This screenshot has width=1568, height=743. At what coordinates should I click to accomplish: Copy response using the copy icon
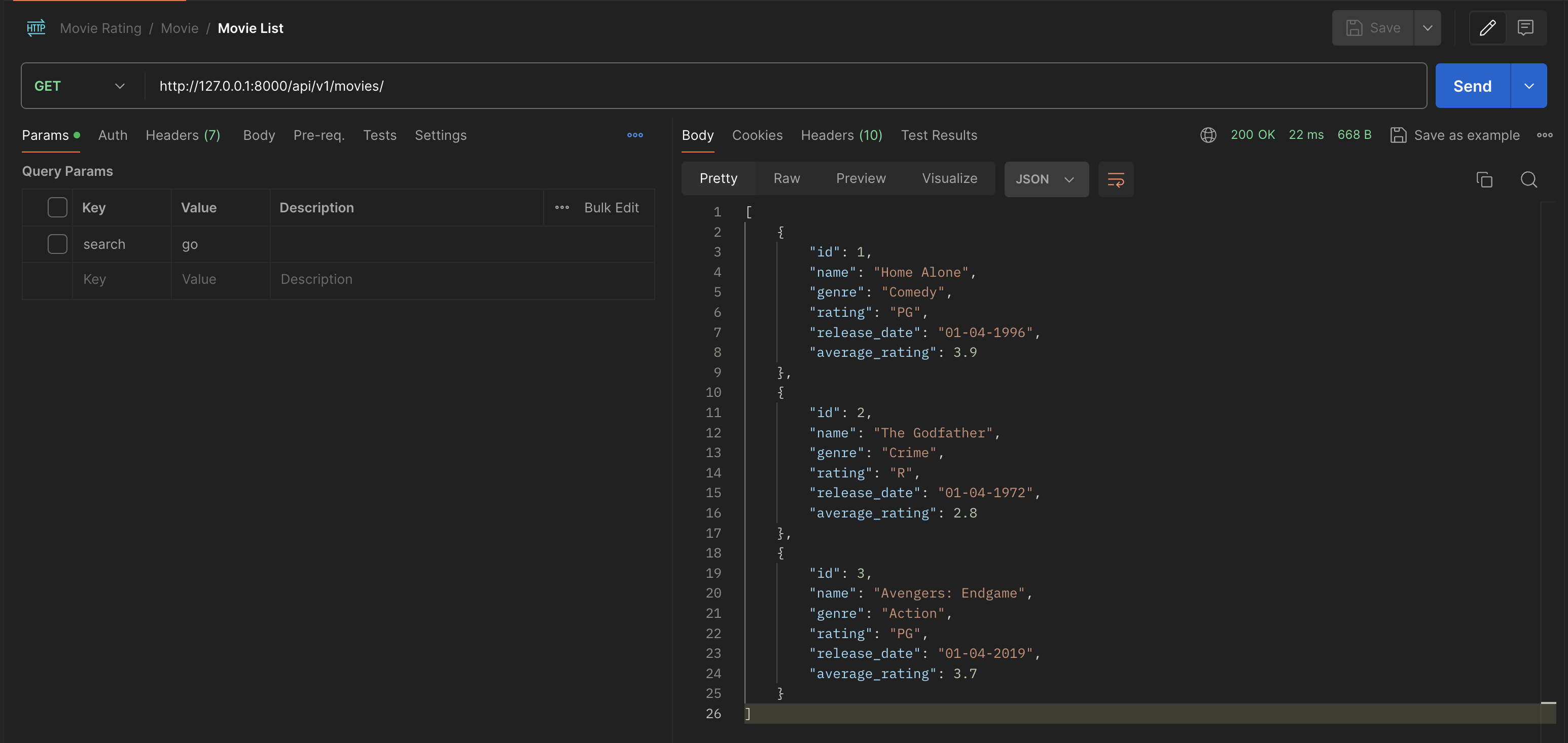(1484, 179)
